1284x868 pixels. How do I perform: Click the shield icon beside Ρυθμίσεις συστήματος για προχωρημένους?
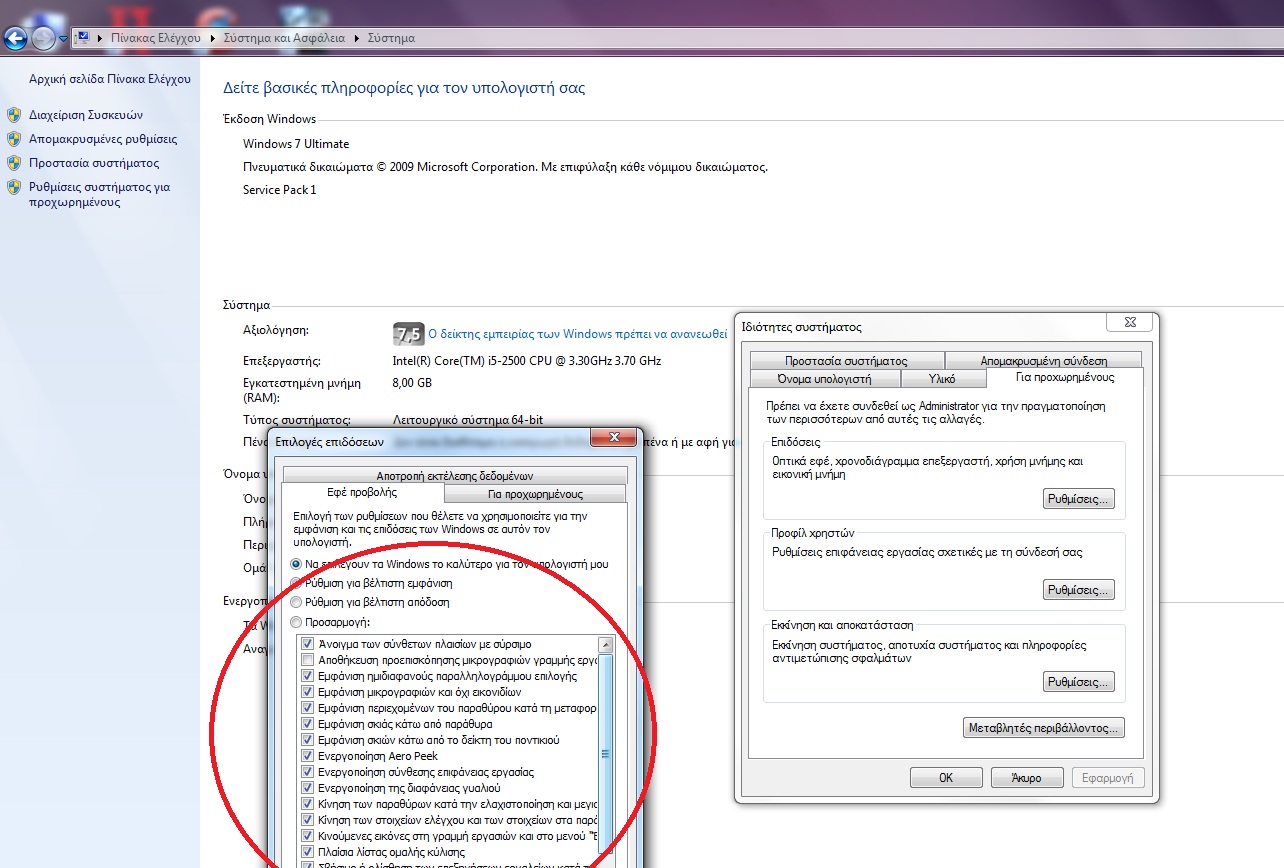point(14,187)
